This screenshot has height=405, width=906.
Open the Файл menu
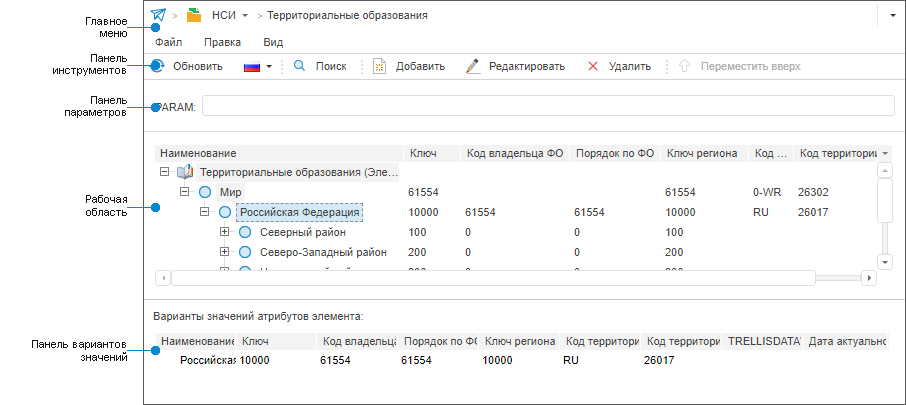[x=168, y=42]
